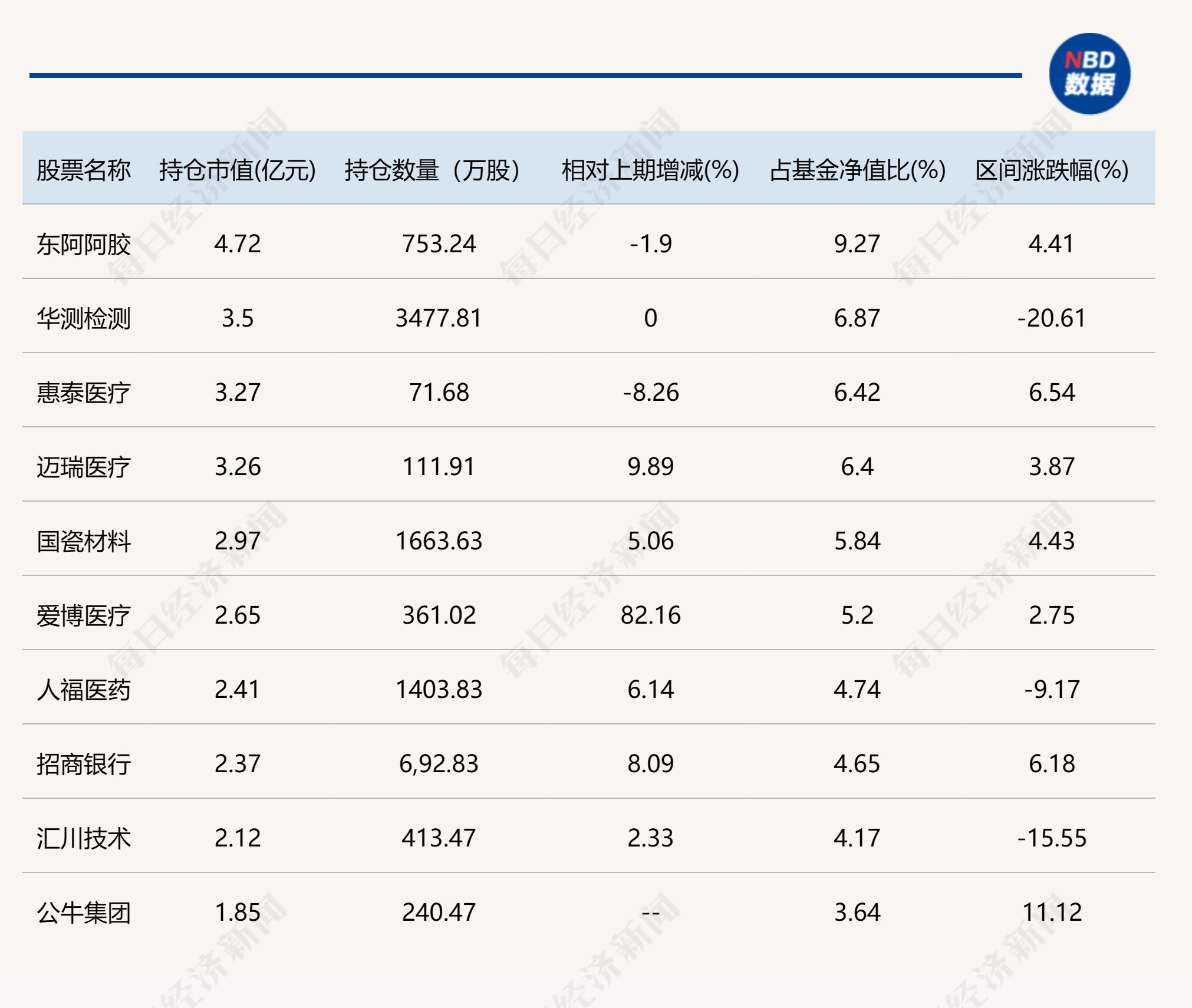
Task: Click the 持仓市值(亿元) column header
Action: pos(238,170)
